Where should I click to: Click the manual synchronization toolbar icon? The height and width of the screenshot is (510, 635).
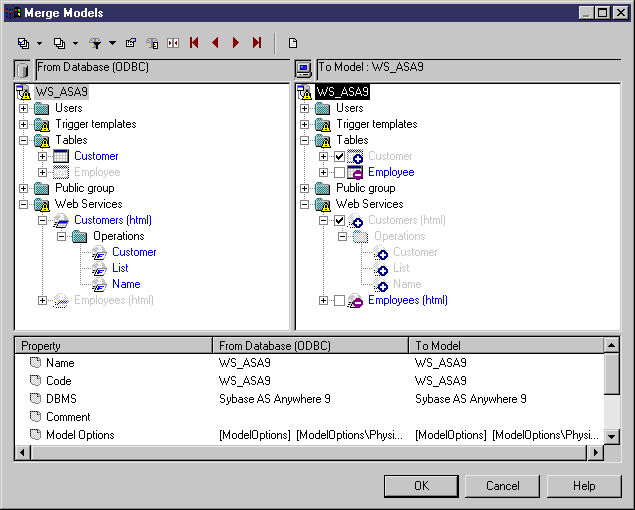click(173, 43)
